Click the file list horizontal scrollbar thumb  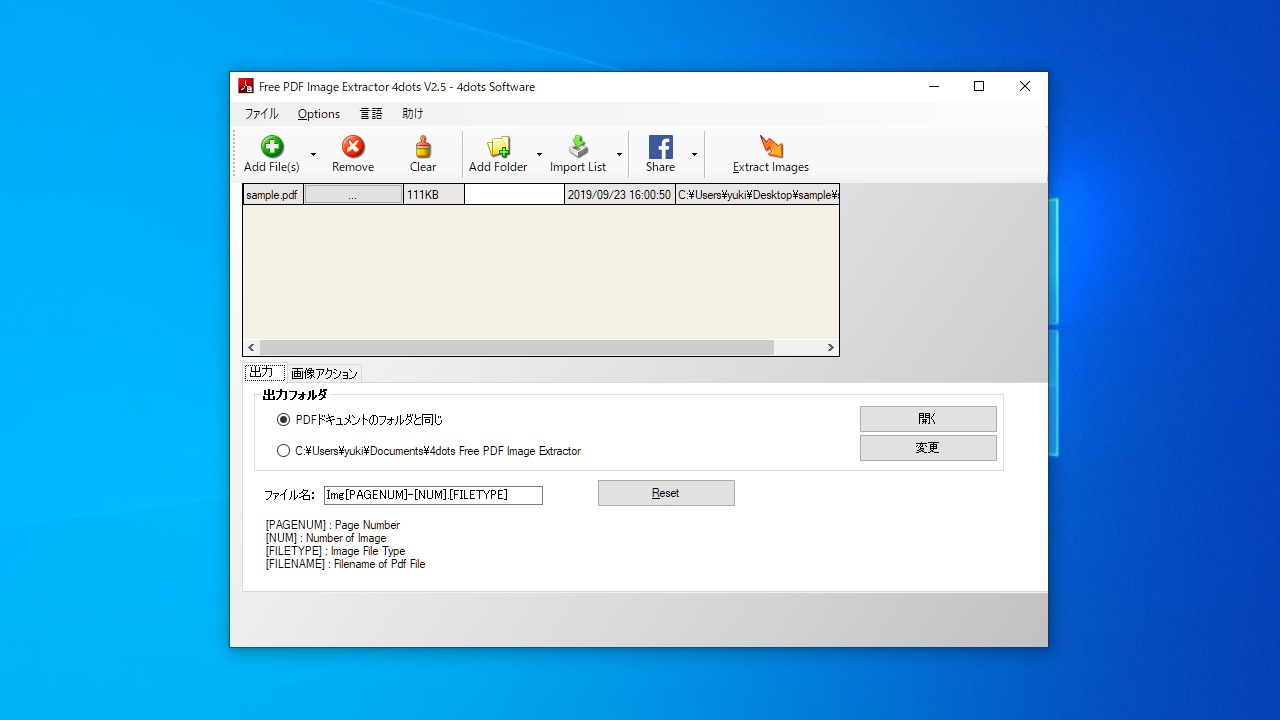516,348
